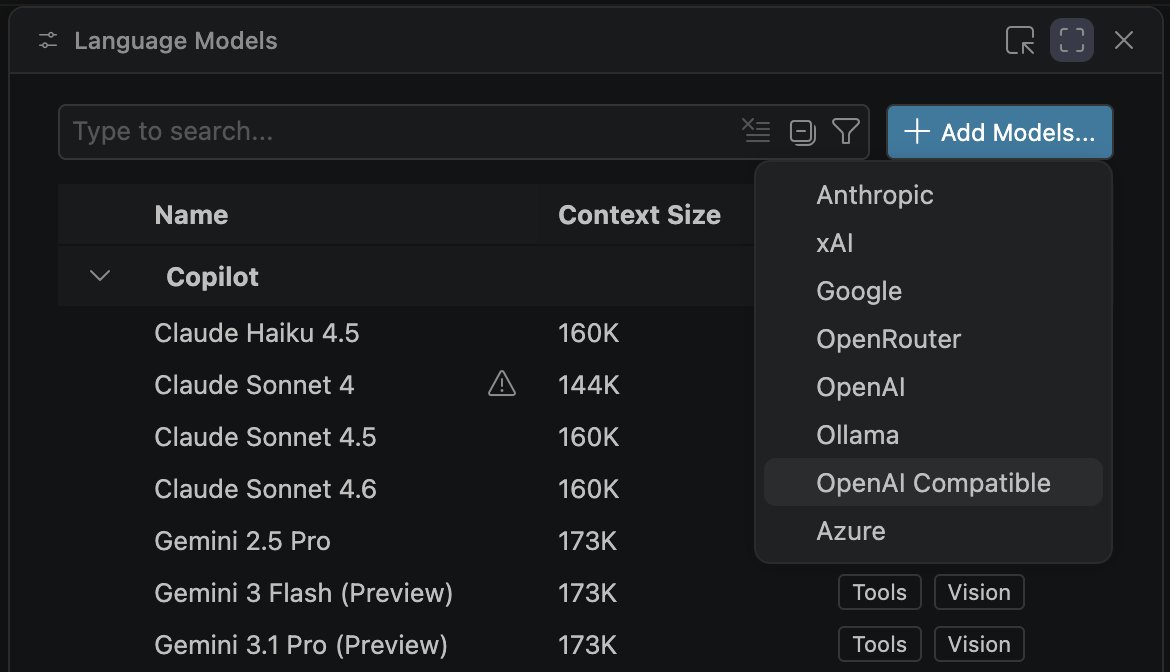The height and width of the screenshot is (672, 1170).
Task: Click the Language Models panel title
Action: (176, 40)
